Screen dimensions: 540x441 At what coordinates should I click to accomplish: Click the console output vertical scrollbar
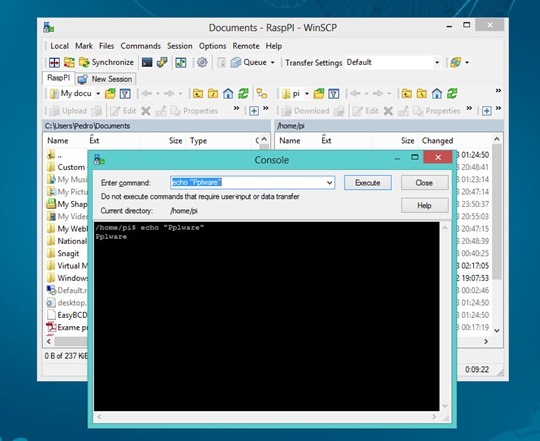click(x=445, y=317)
